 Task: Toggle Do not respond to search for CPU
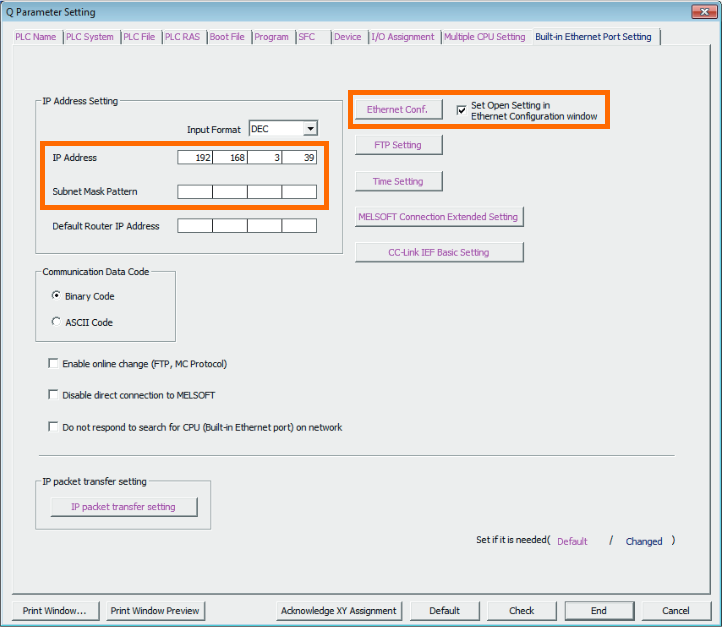pos(53,427)
